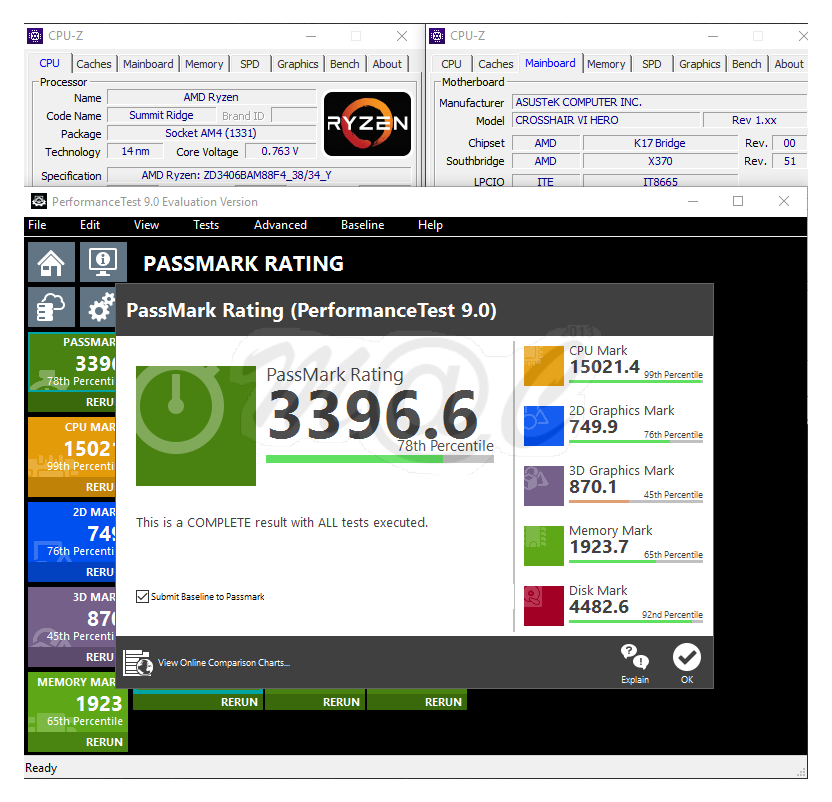Open the PerformanceTest home screen icon
This screenshot has width=832, height=802.
pyautogui.click(x=51, y=262)
